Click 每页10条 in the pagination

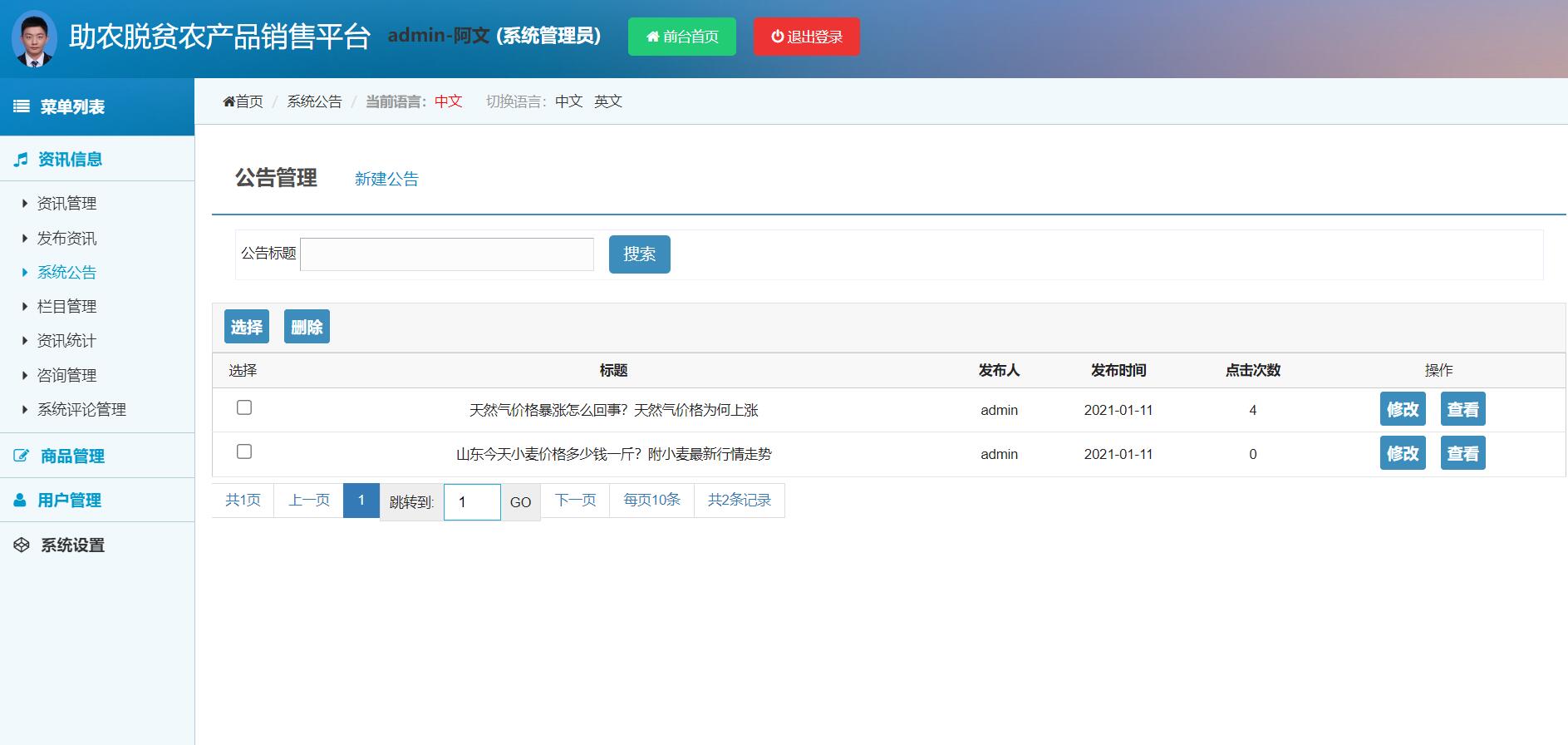(x=652, y=500)
